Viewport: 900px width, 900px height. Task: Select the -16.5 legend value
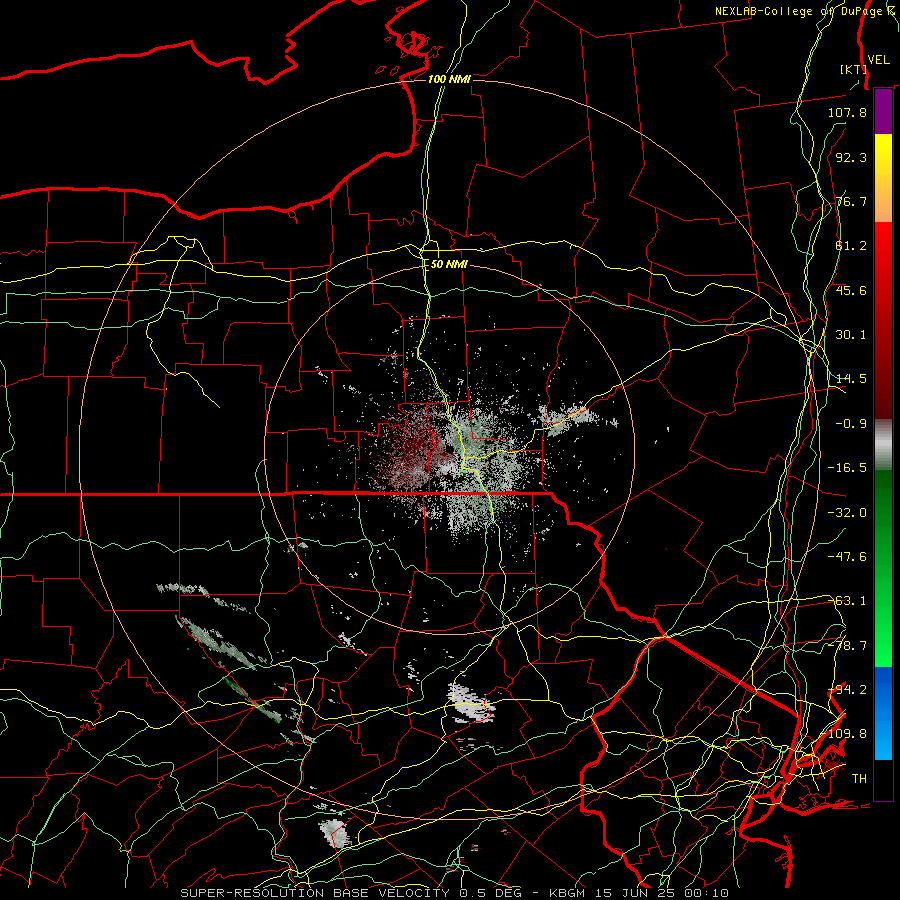(847, 468)
